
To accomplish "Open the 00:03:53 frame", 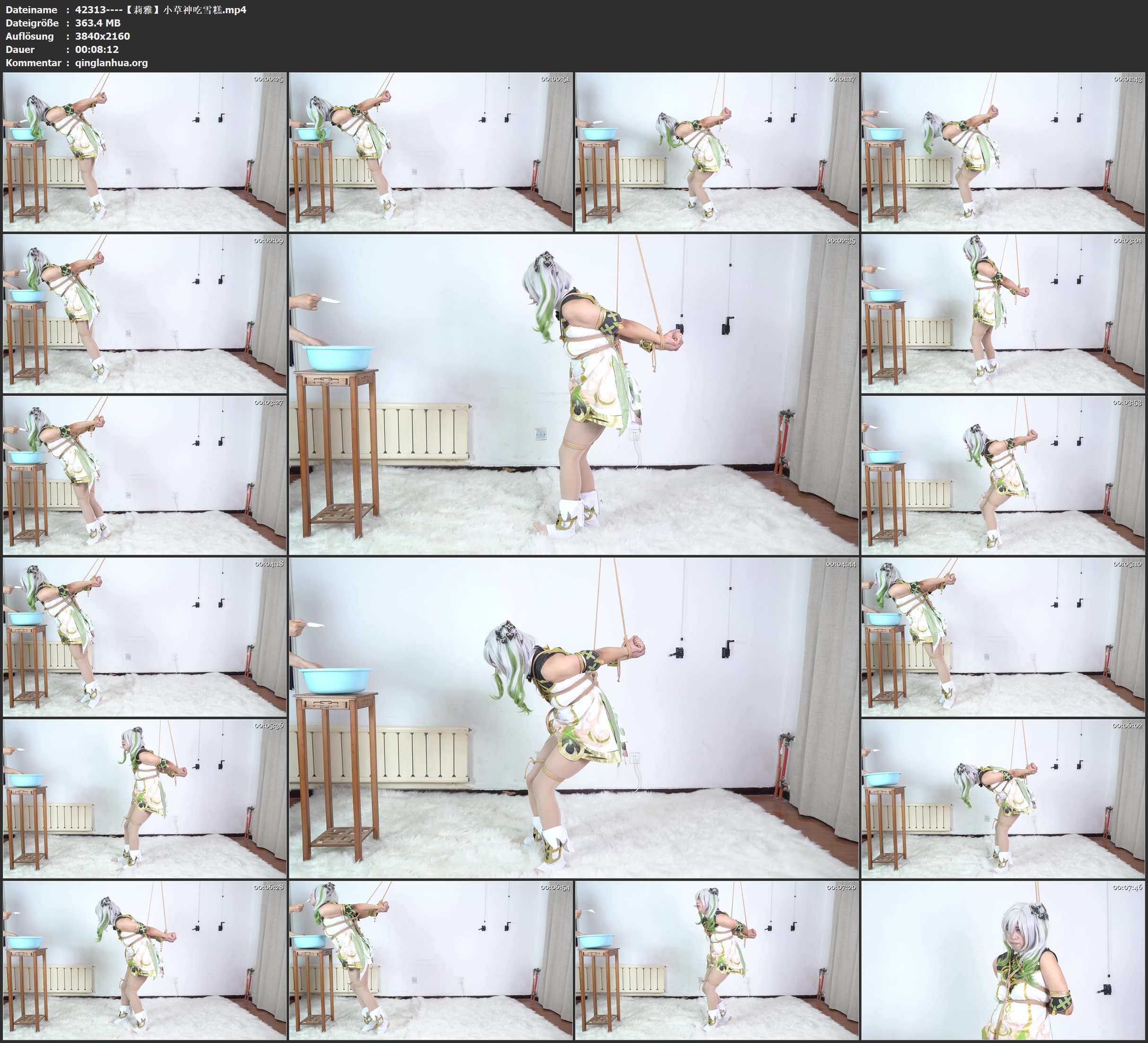I will point(1003,475).
